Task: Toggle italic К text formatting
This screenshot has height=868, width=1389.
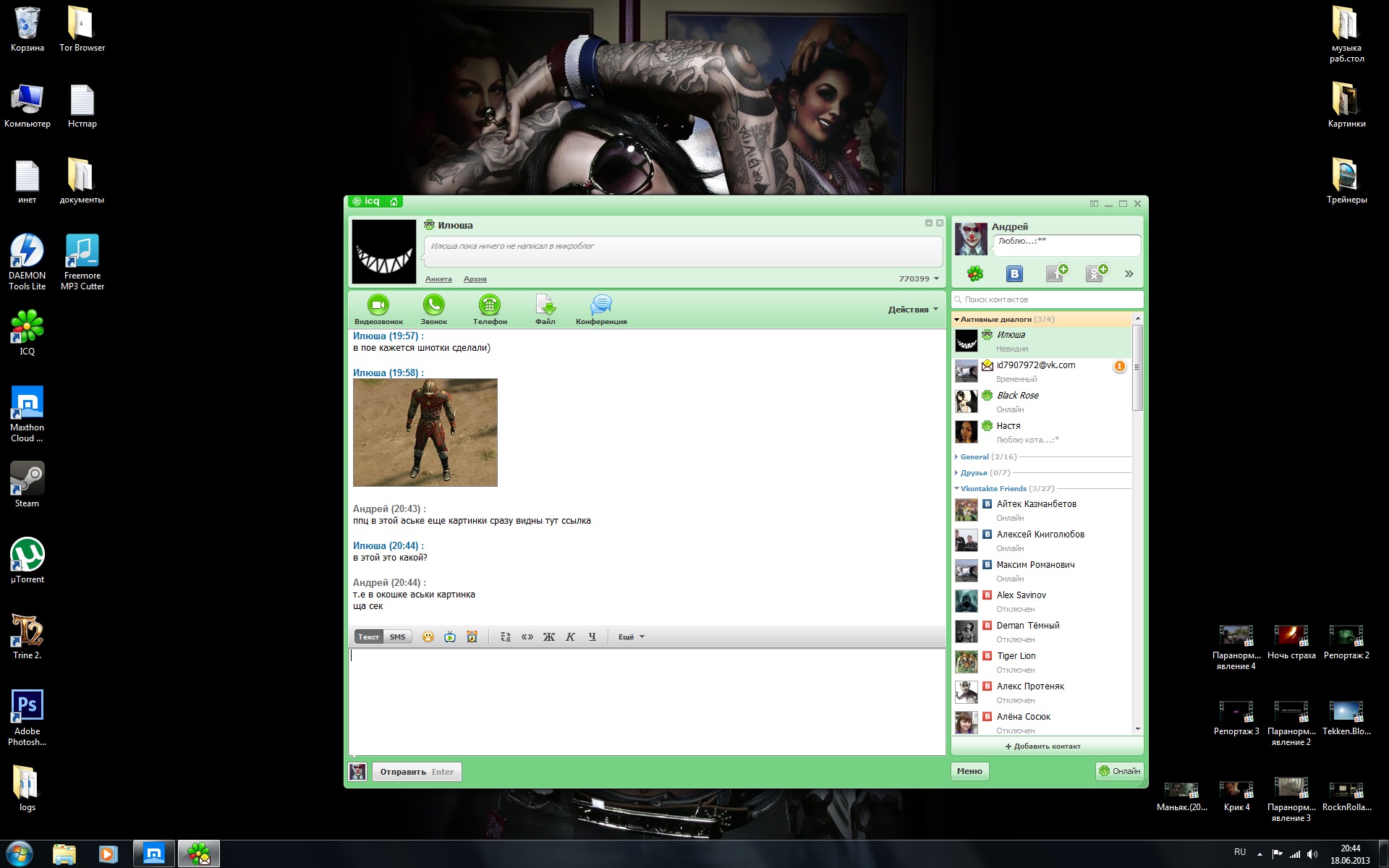Action: click(x=570, y=637)
